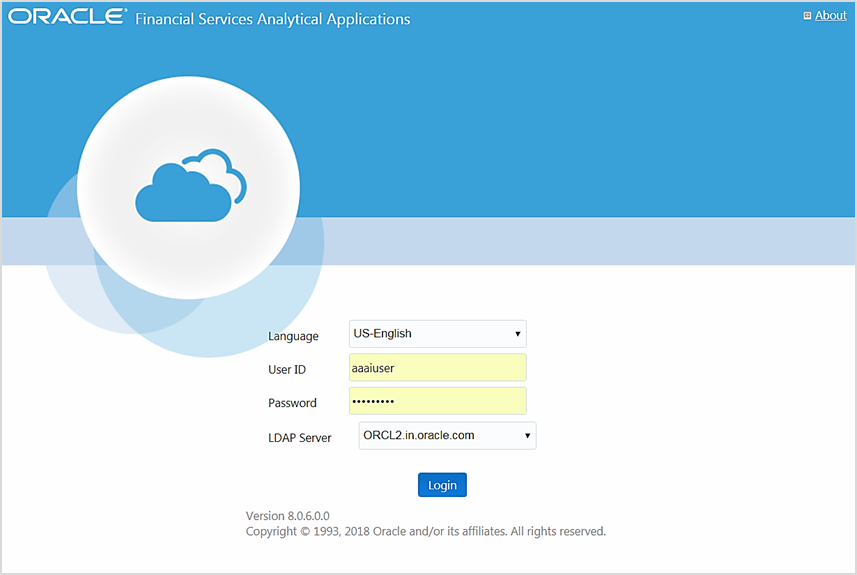The height and width of the screenshot is (575, 857).
Task: Focus the User ID field containing aaaiuser
Action: coord(438,367)
